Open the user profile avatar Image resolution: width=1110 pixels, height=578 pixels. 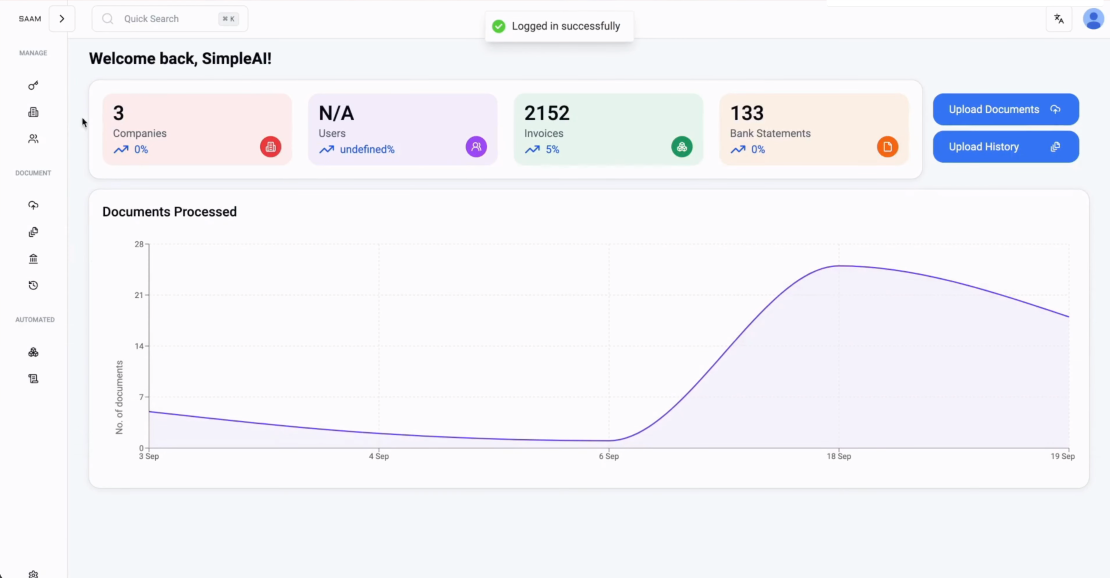pos(1094,18)
